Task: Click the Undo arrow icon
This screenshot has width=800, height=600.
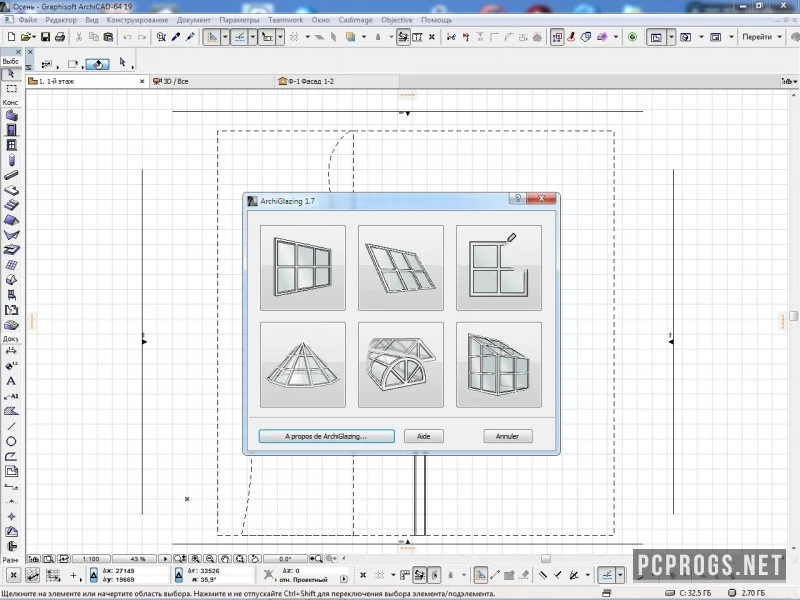Action: [127, 37]
